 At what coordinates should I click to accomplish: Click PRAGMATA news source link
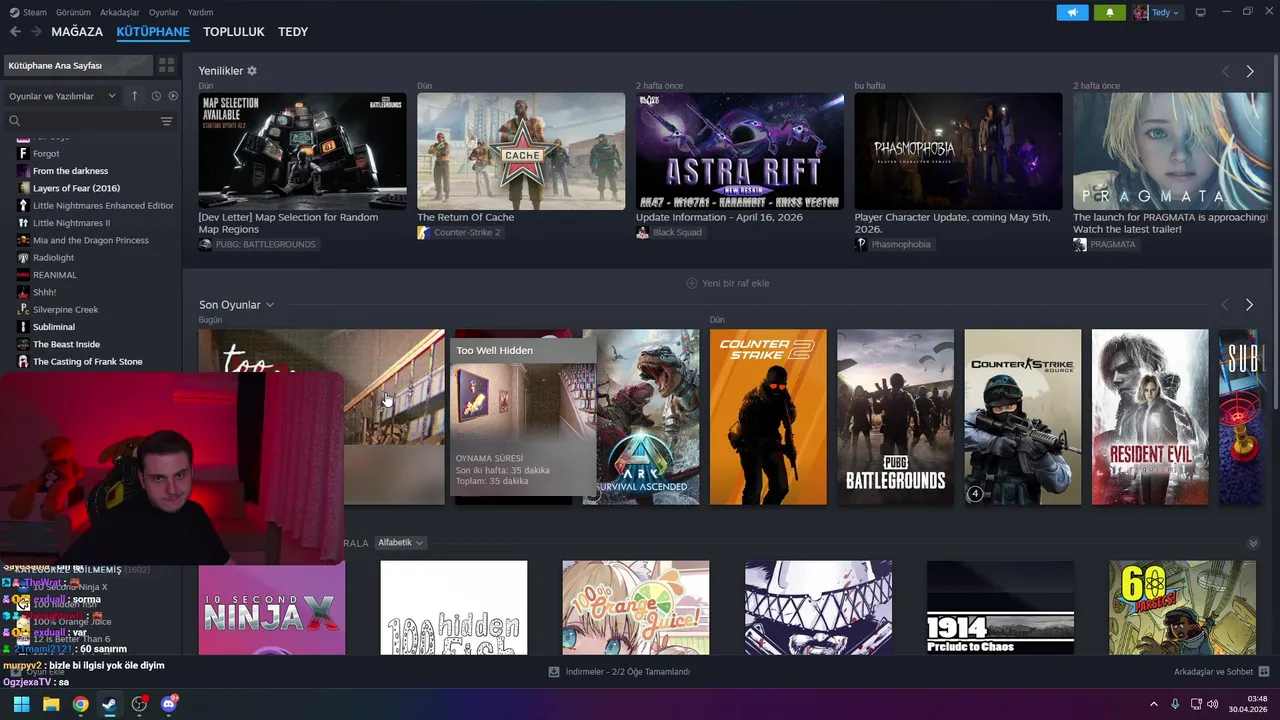click(1105, 244)
